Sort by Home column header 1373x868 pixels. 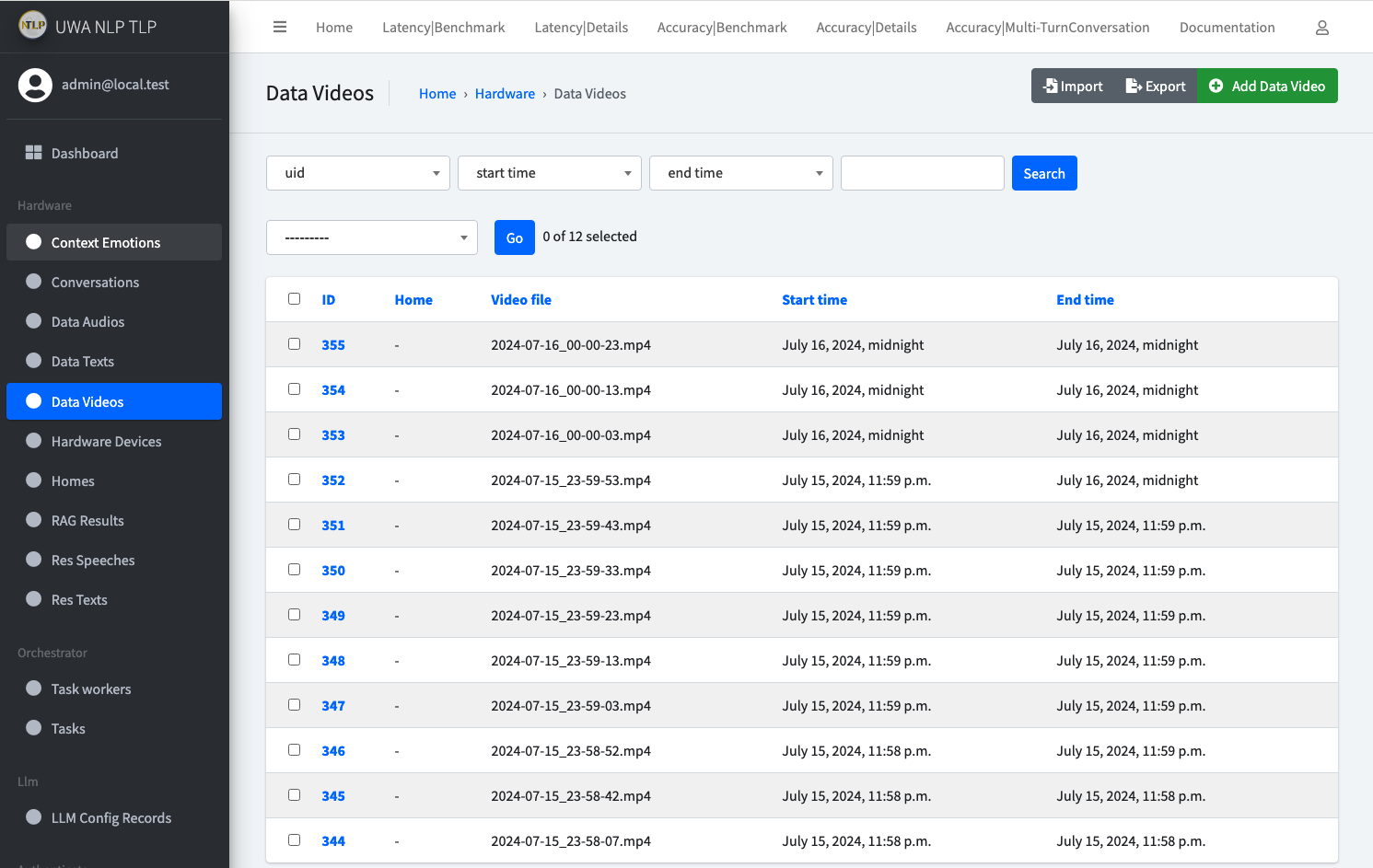(x=413, y=300)
